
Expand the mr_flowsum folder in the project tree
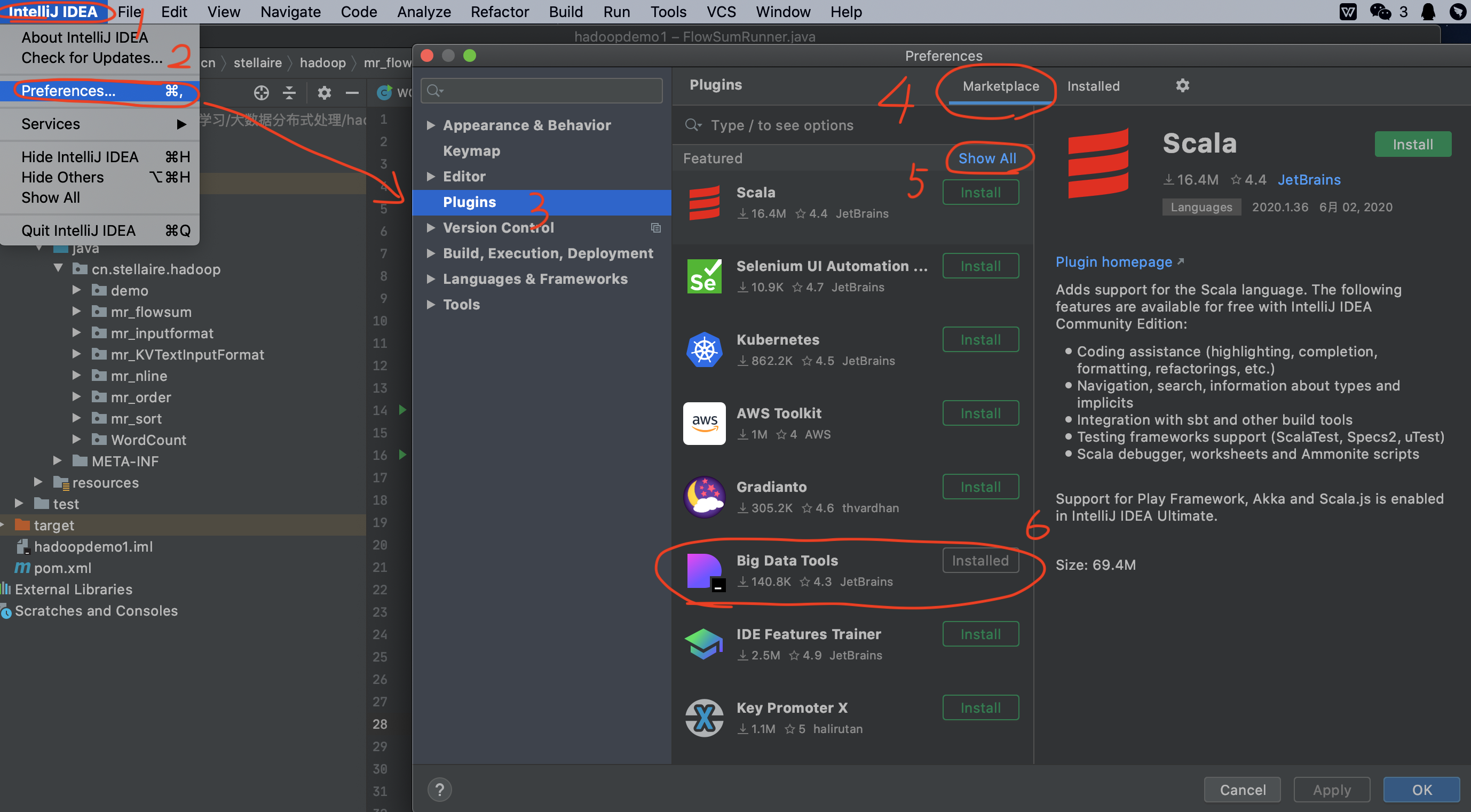tap(76, 312)
